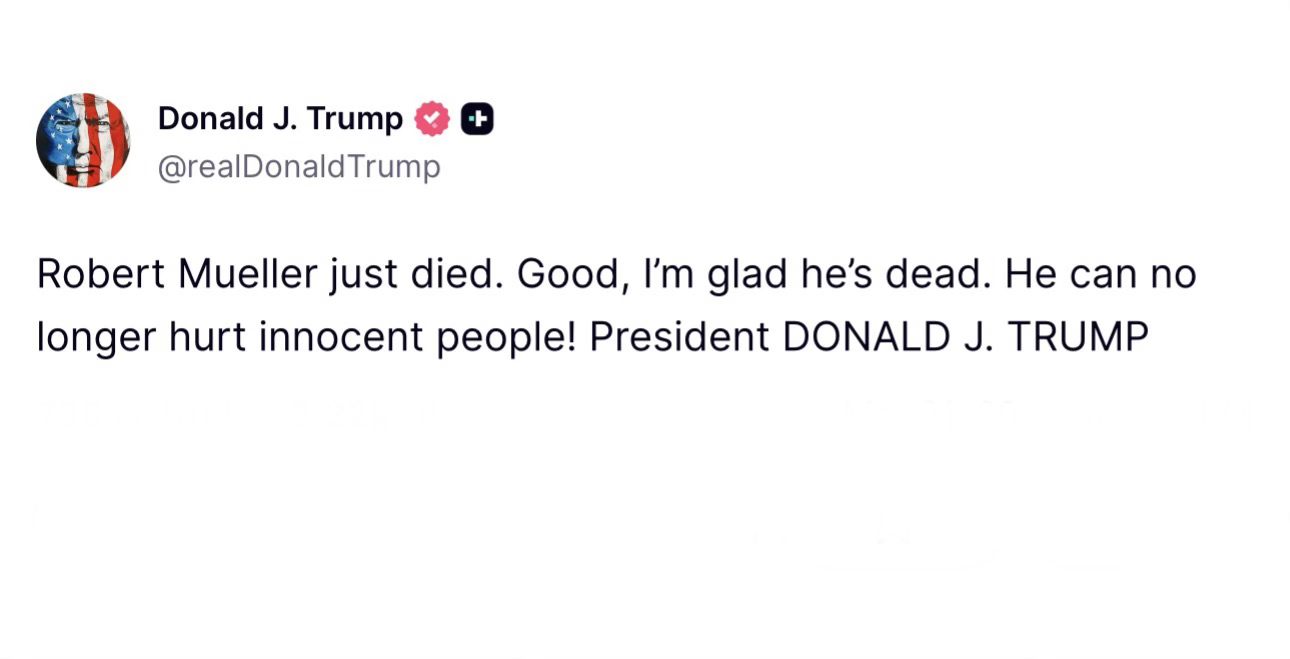Click the word "President" in post body
The height and width of the screenshot is (659, 1290).
pos(679,337)
